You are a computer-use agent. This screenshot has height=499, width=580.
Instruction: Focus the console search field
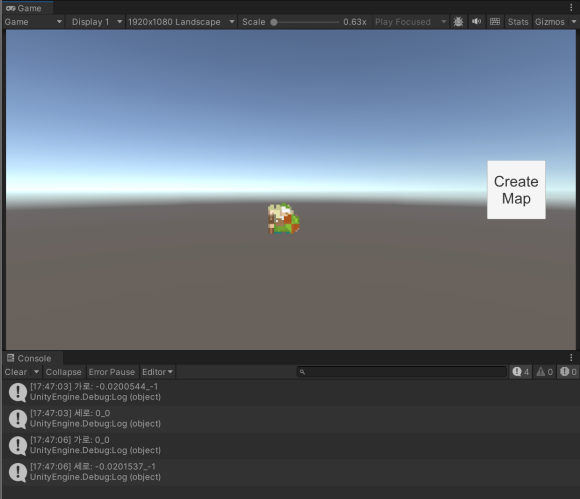point(401,372)
